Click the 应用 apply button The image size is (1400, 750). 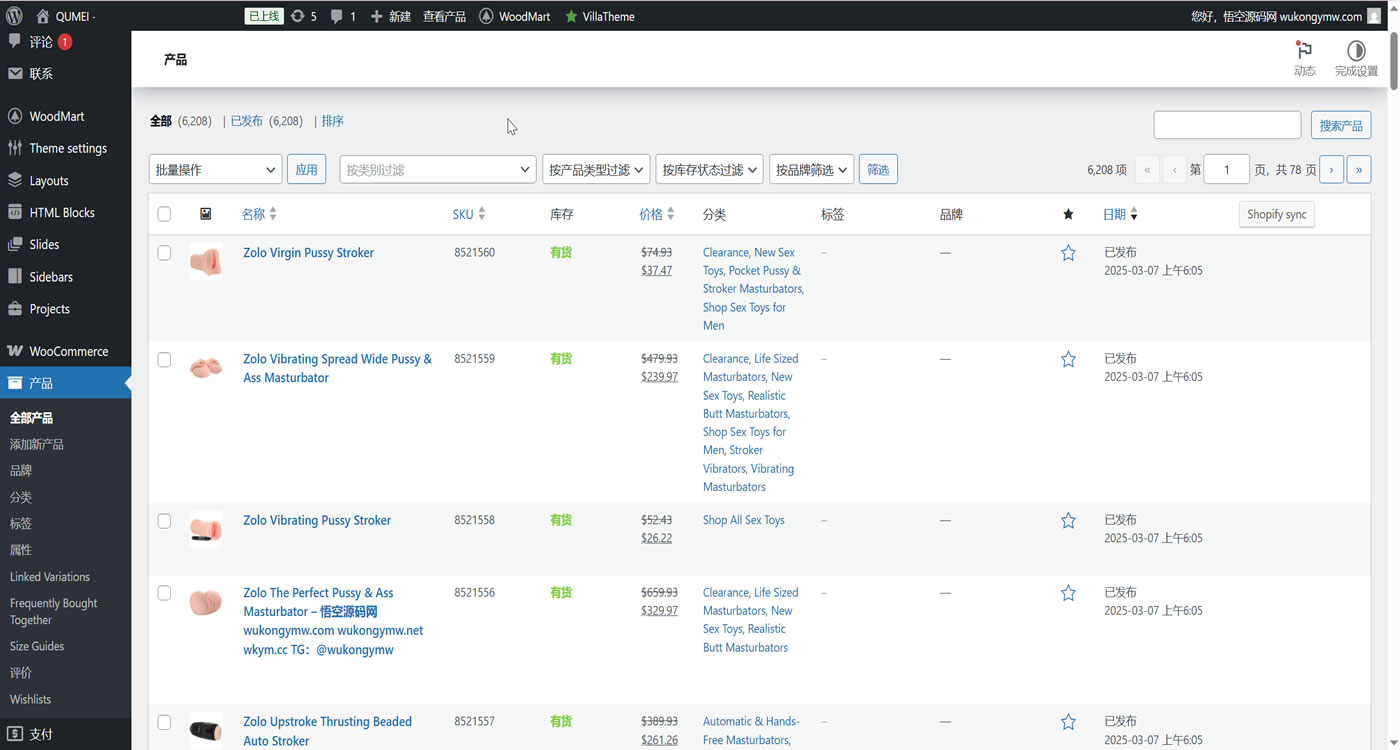click(x=306, y=169)
